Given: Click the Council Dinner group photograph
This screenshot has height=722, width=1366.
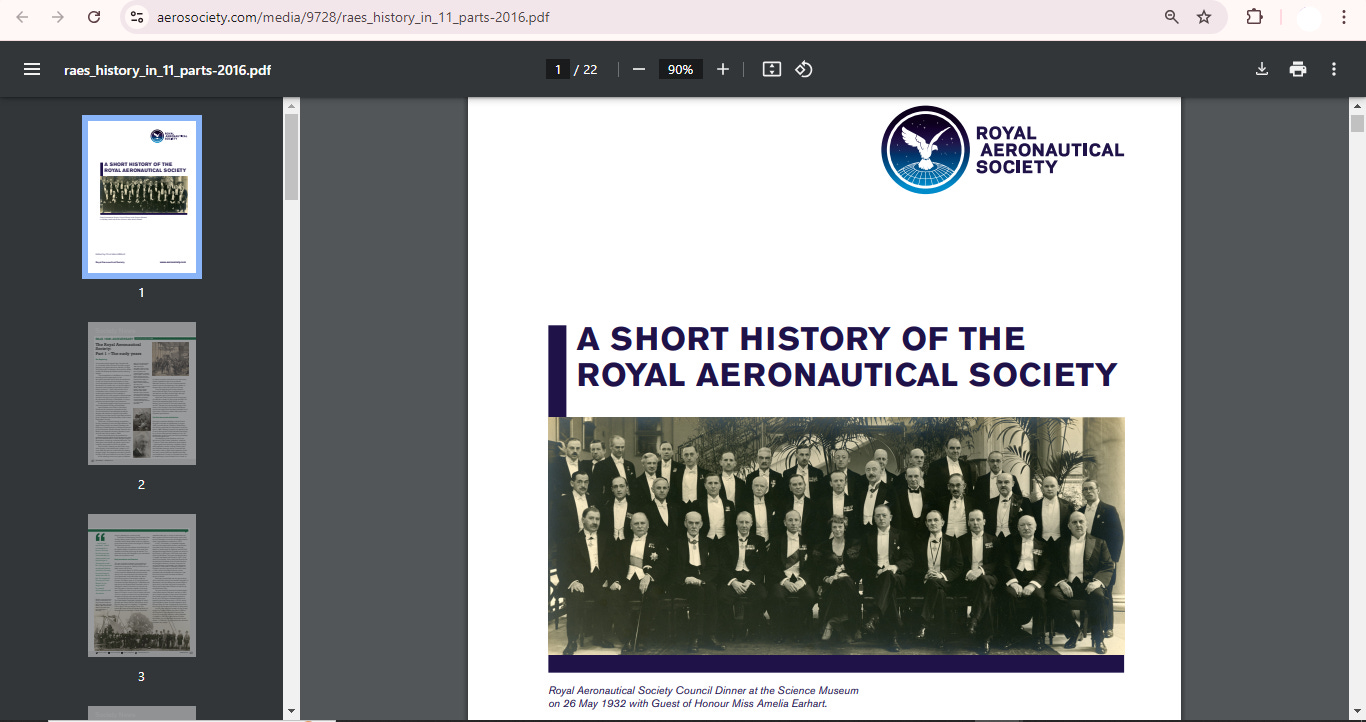Looking at the screenshot, I should [x=836, y=536].
